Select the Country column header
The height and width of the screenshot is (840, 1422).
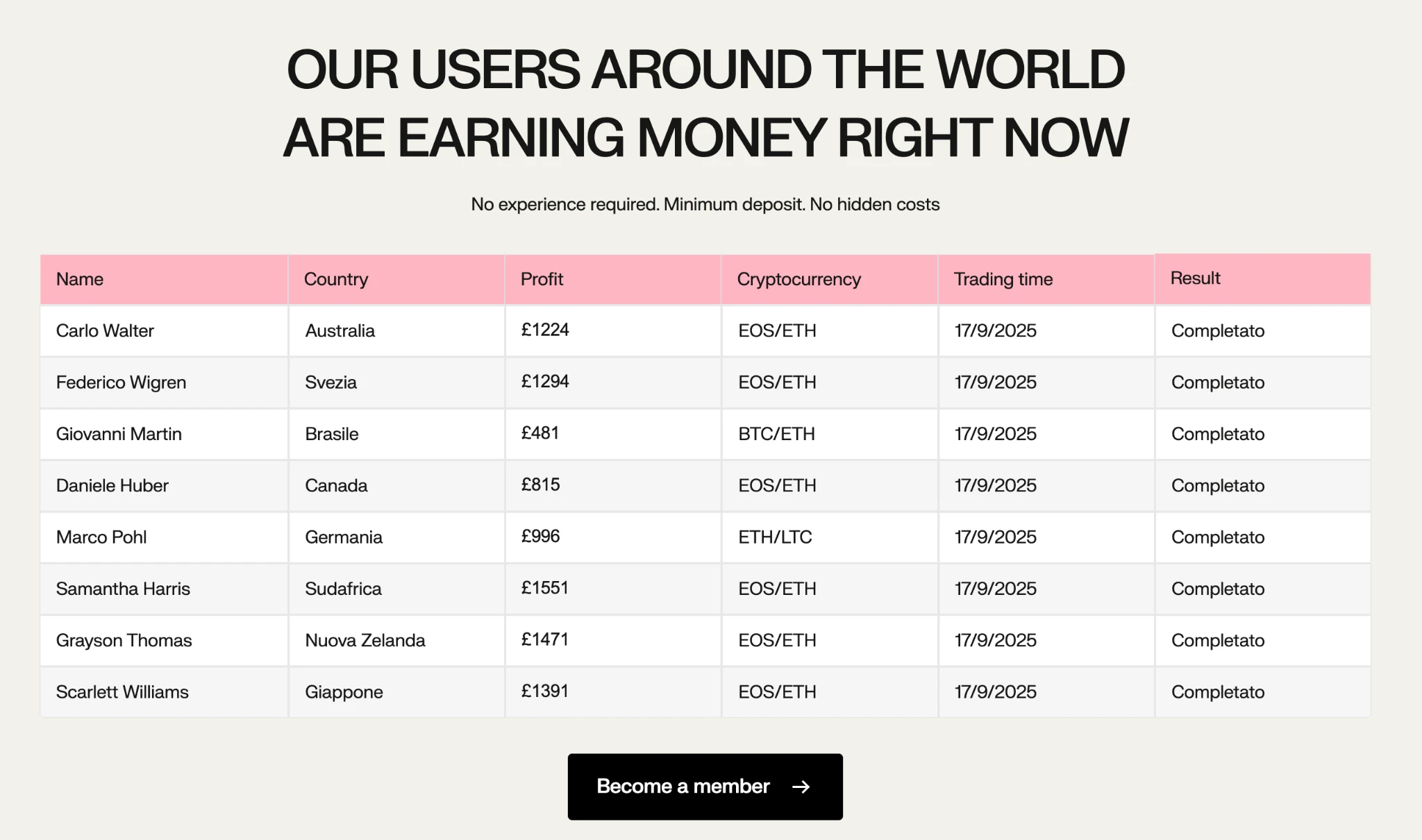(x=396, y=279)
